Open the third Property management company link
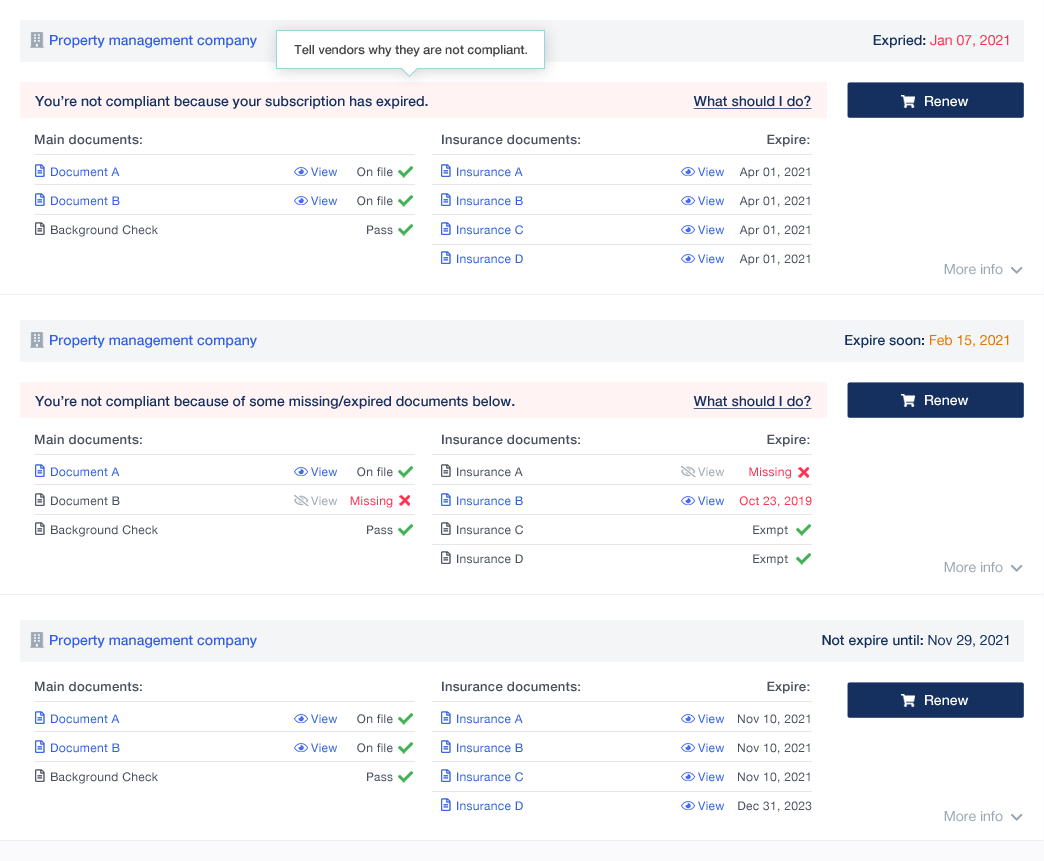Viewport: 1044px width, 861px height. [x=153, y=640]
